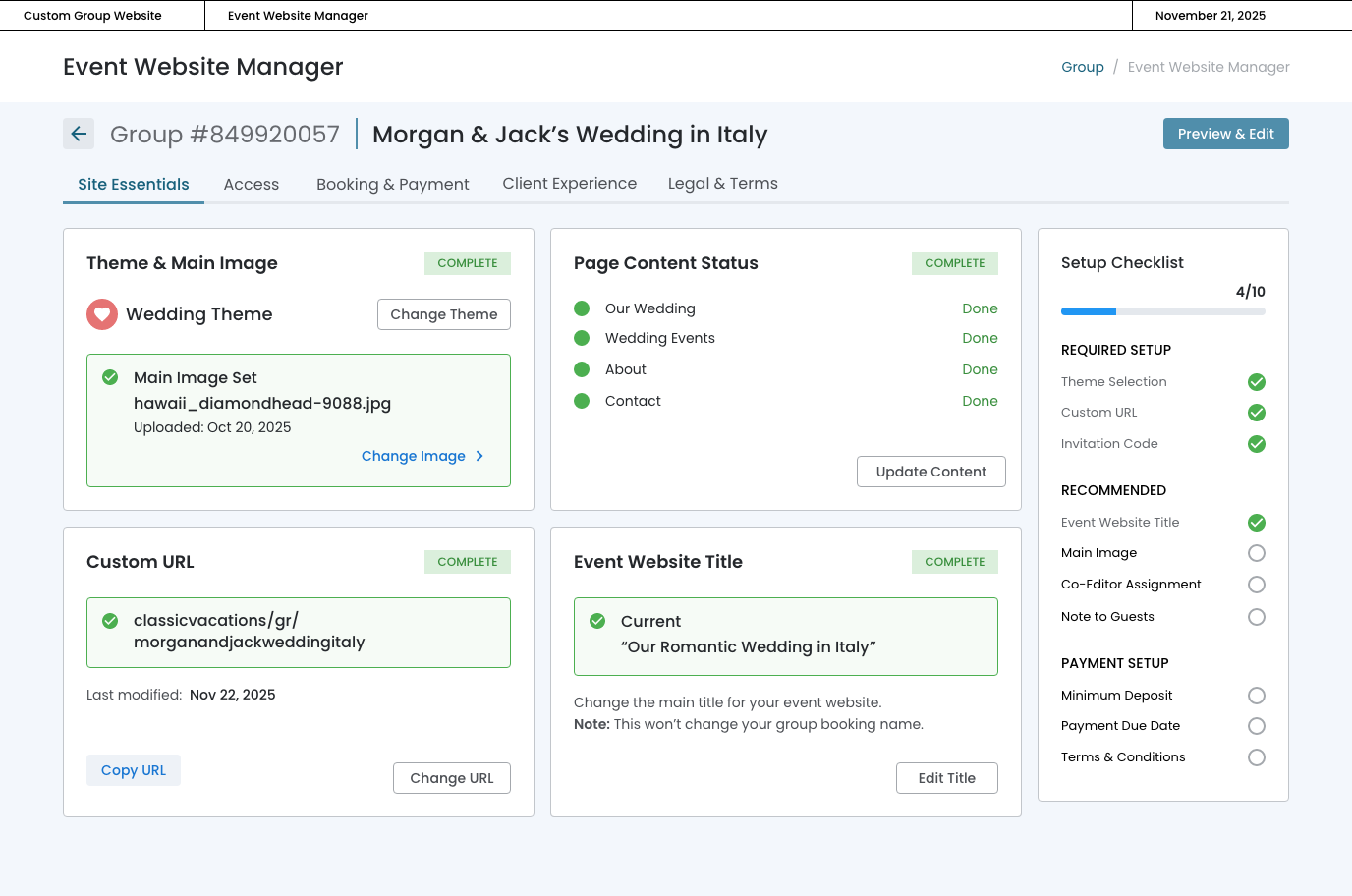The width and height of the screenshot is (1352, 896).
Task: Click the back arrow icon beside Group number
Action: click(79, 134)
